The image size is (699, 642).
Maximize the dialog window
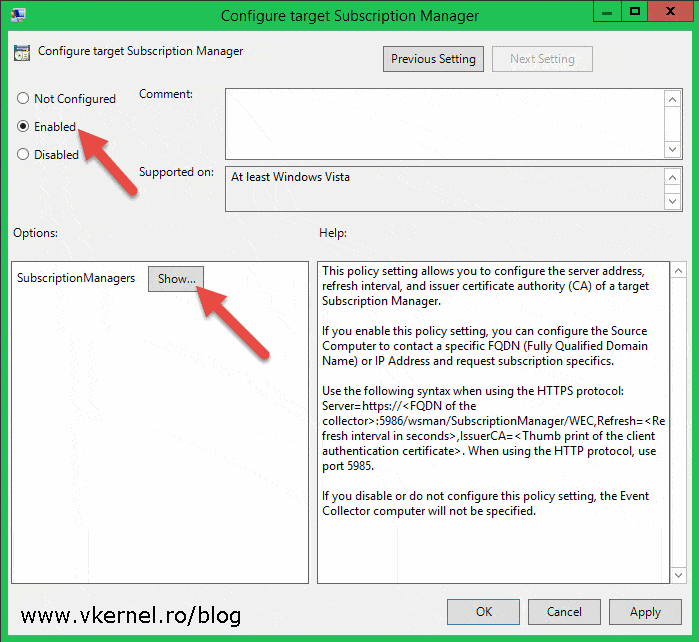point(635,12)
